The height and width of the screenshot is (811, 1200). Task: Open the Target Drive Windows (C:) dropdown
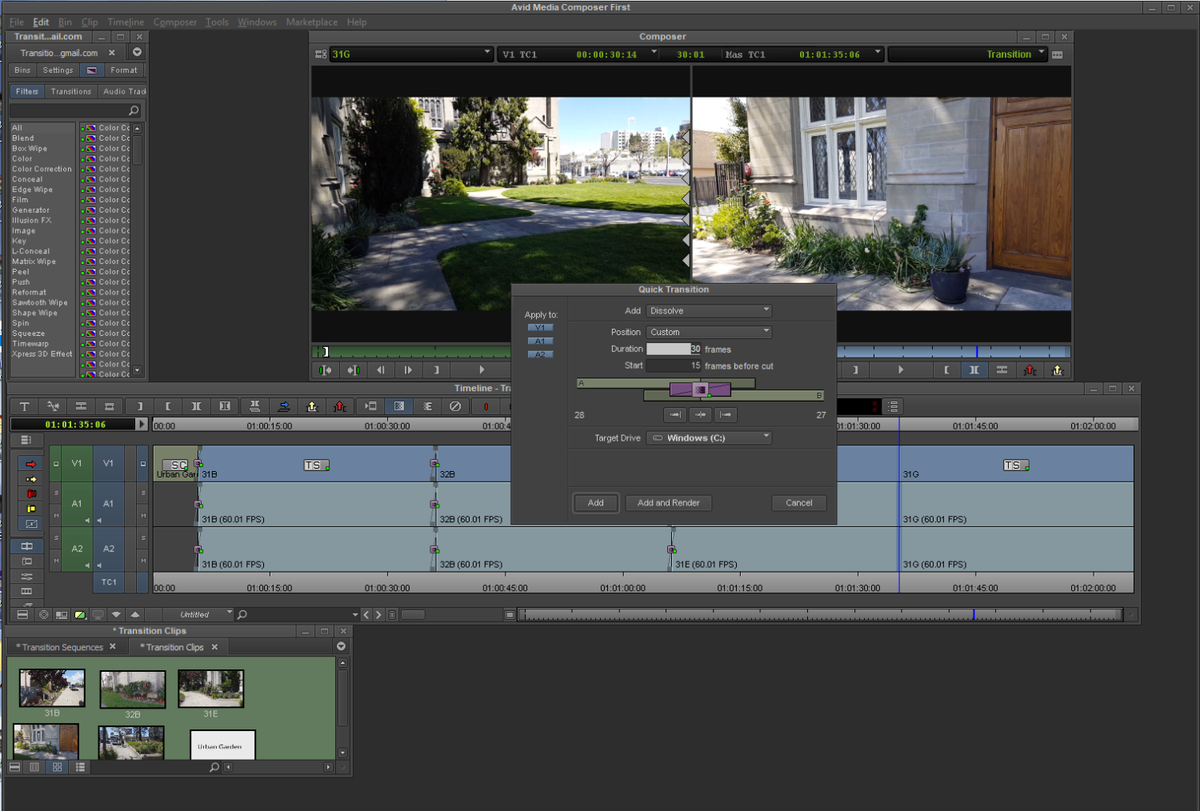710,437
